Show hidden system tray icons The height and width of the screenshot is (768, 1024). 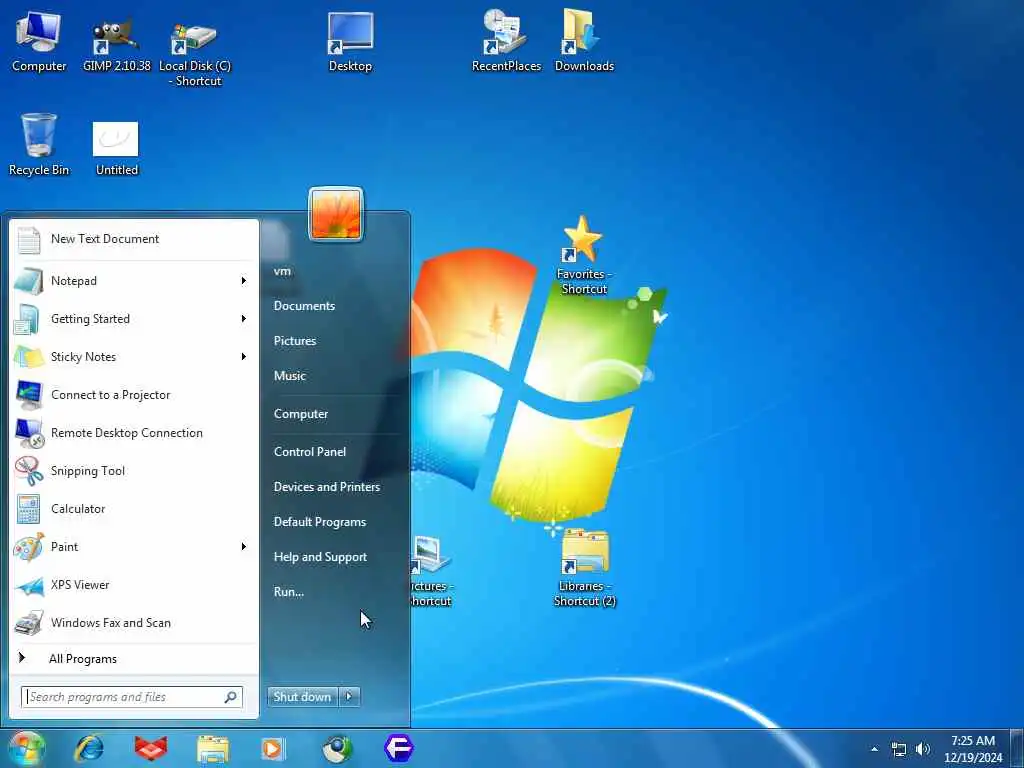pos(874,749)
